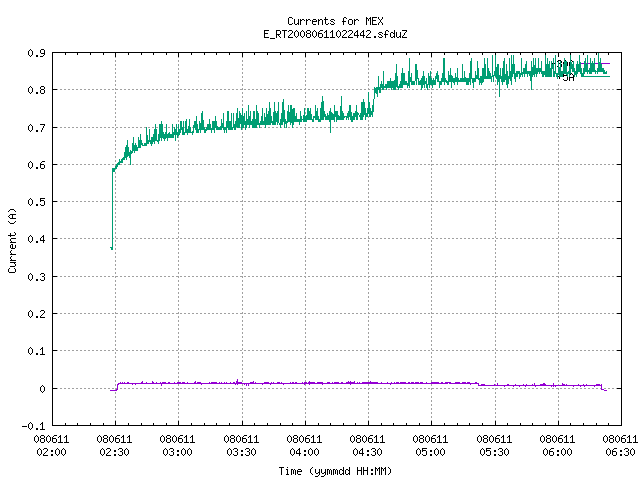640x480 pixels.
Task: Click the y-axis tick value -0.1
Action: point(33,426)
